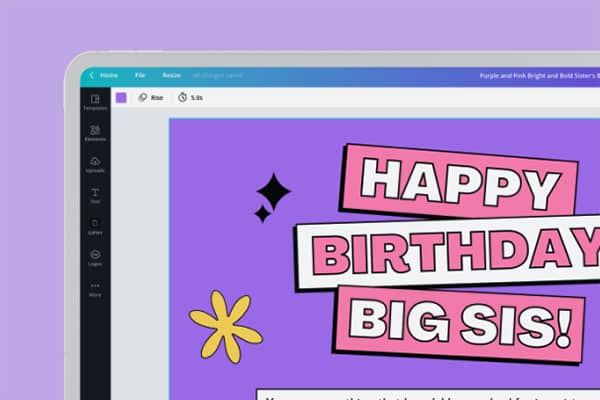Select the white text box below banners
Viewport: 600px width, 400px height.
[x=428, y=394]
